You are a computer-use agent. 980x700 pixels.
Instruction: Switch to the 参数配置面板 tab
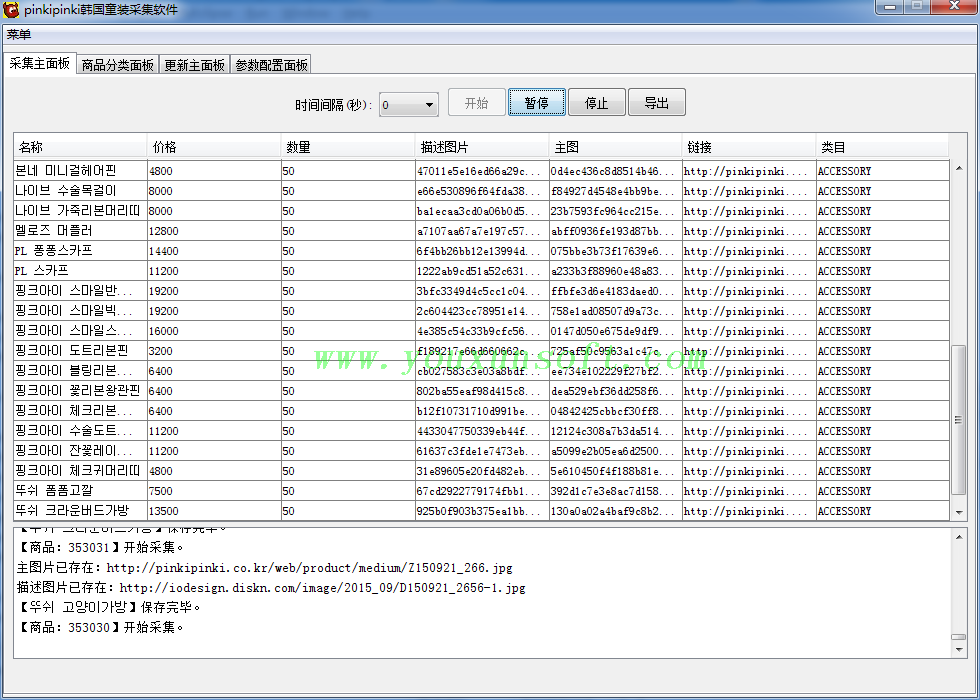point(271,65)
